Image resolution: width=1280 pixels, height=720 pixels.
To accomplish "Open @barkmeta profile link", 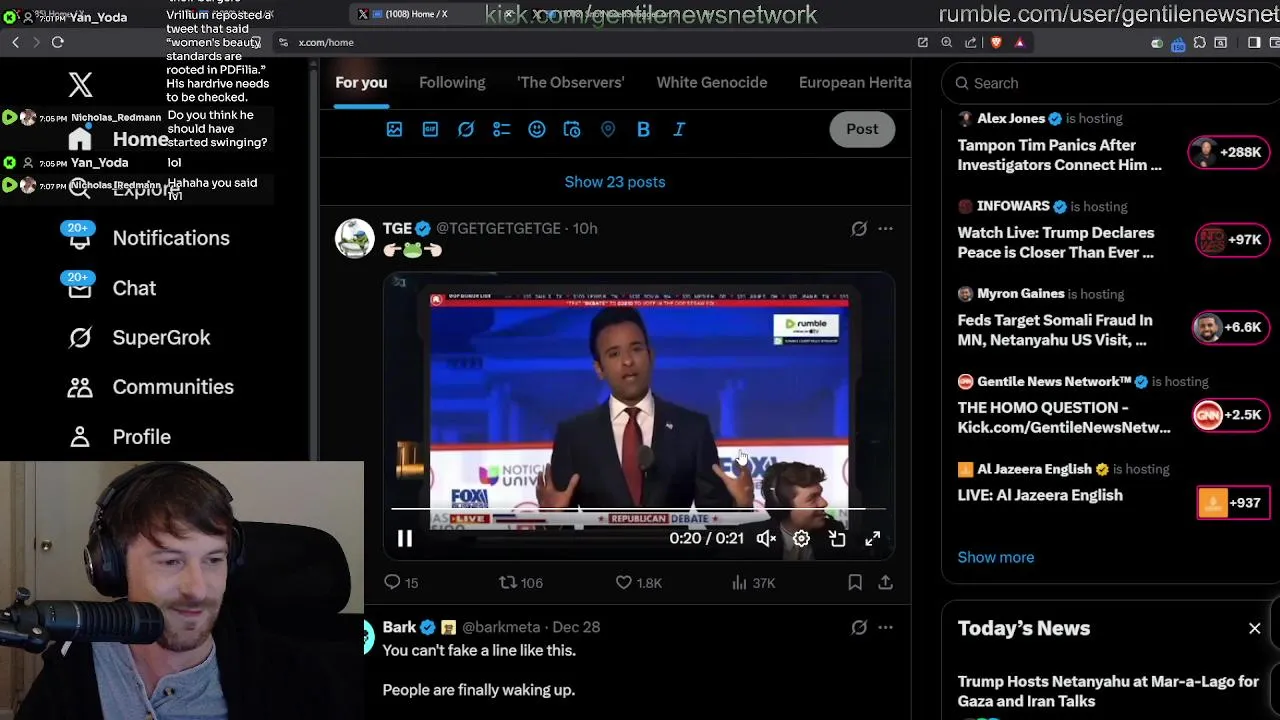I will point(501,627).
